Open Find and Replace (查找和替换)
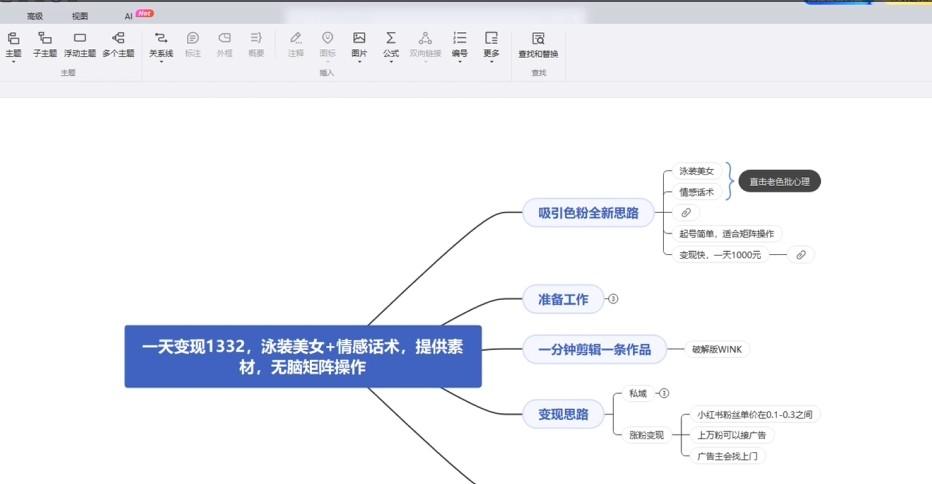The width and height of the screenshot is (932, 484). (538, 43)
